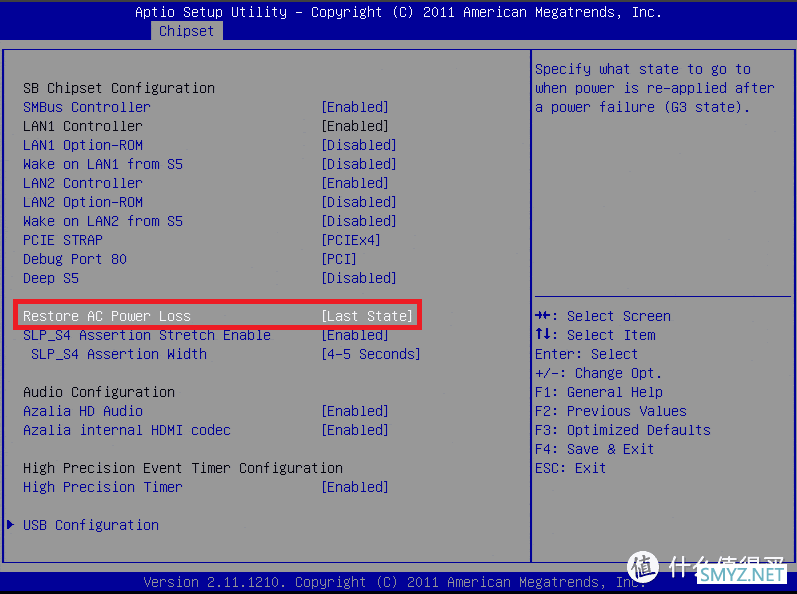Open the Last State value options

coord(367,316)
